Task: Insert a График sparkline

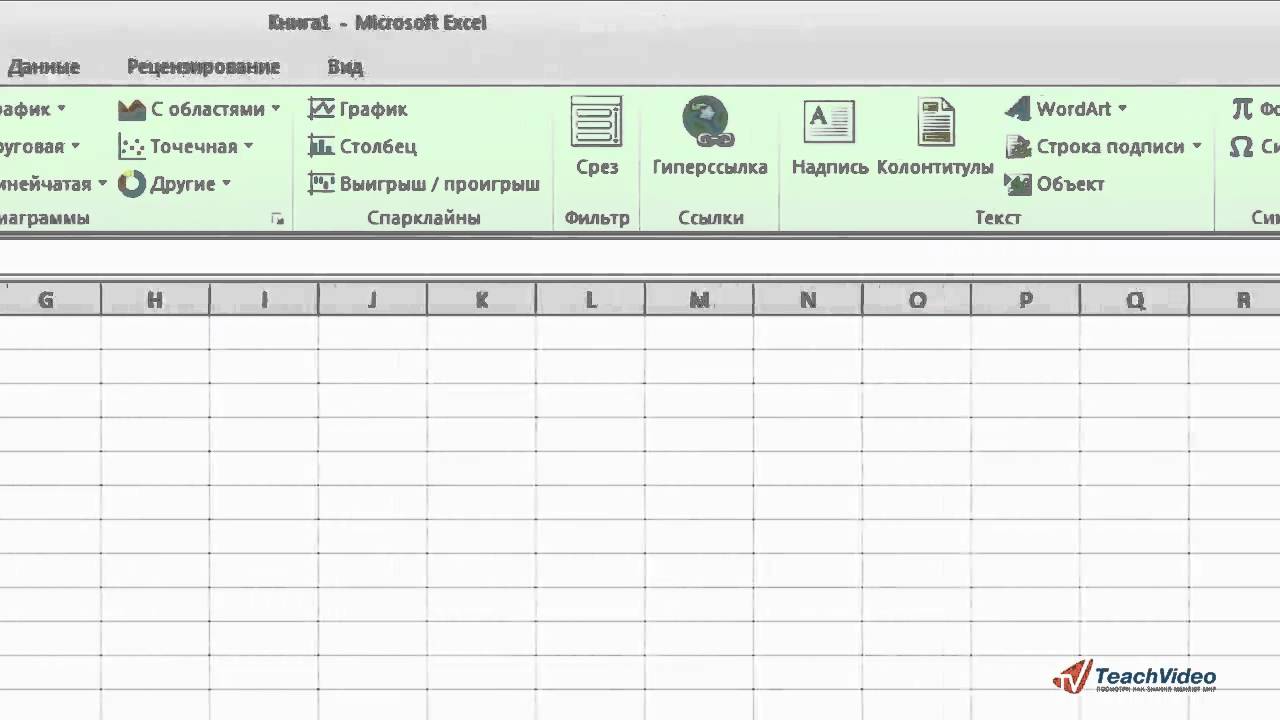Action: [x=358, y=109]
